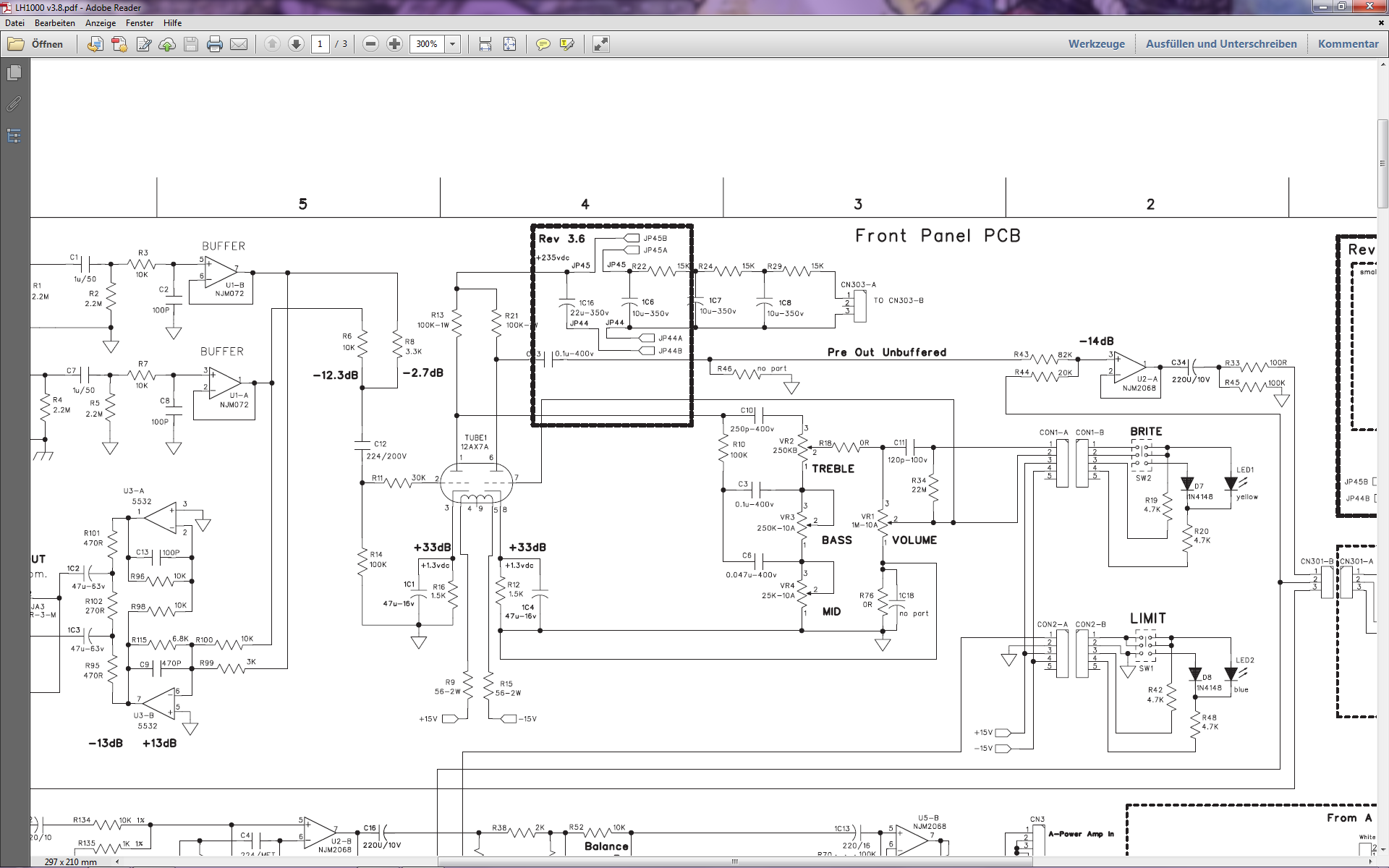Image resolution: width=1389 pixels, height=868 pixels.
Task: Click the Balance label
Action: [x=606, y=846]
